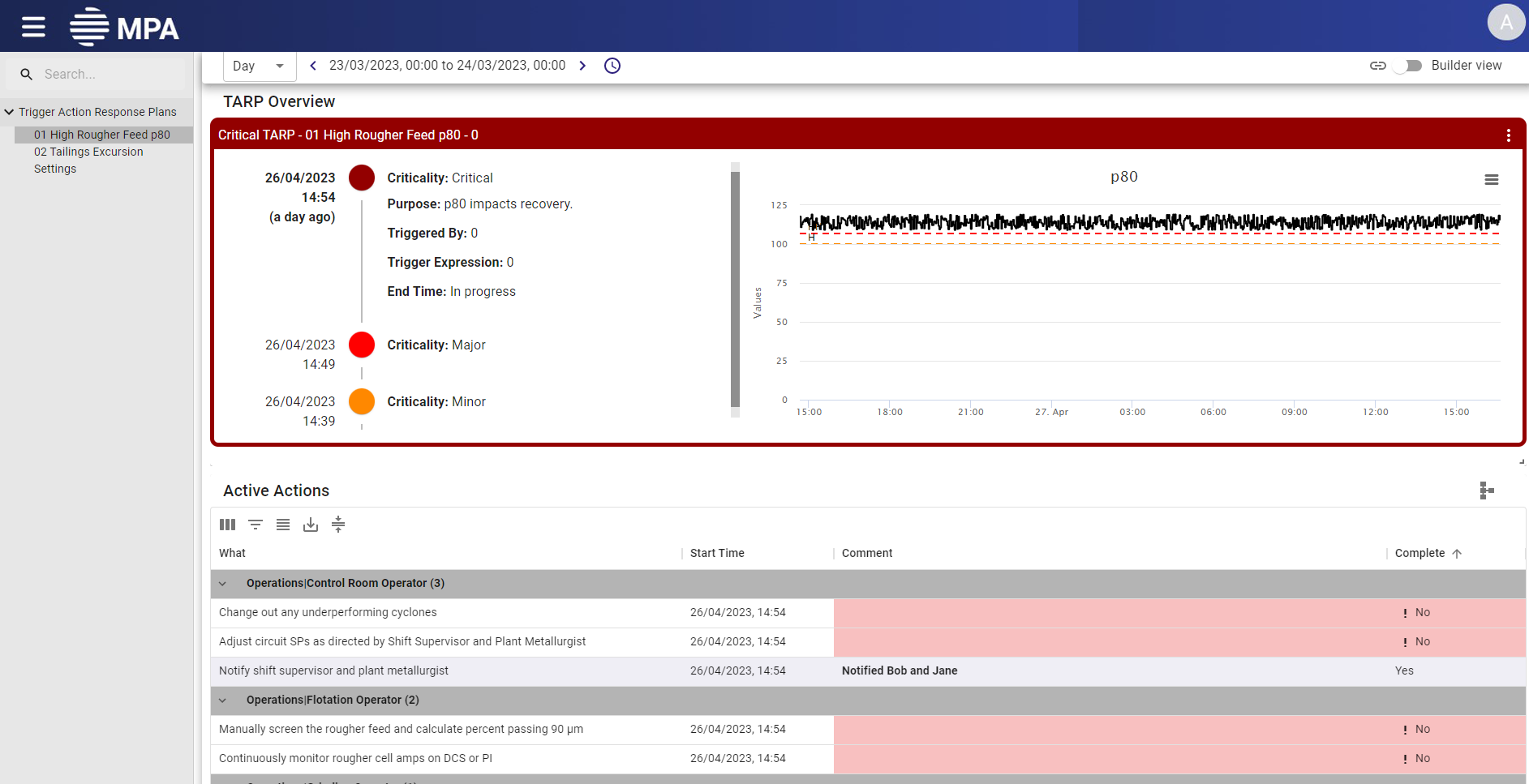Click the hierarchy icon beside Active Actions

1486,491
